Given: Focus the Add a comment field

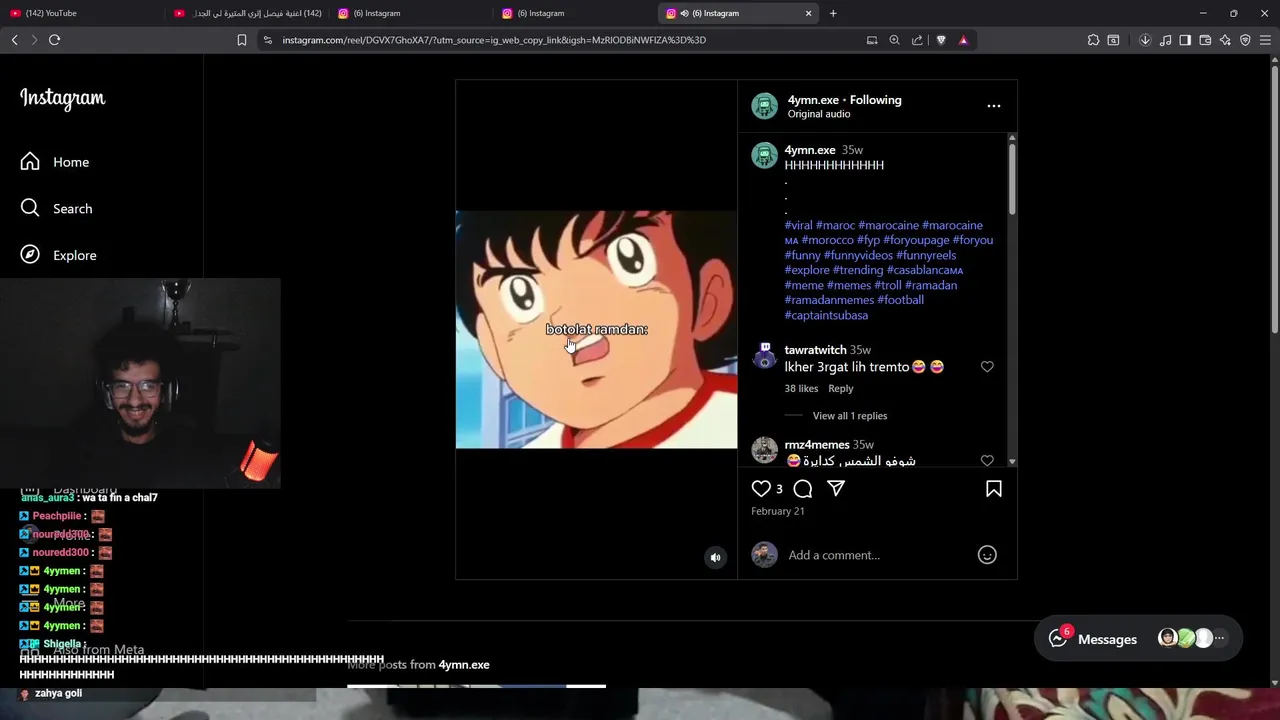Looking at the screenshot, I should [878, 555].
